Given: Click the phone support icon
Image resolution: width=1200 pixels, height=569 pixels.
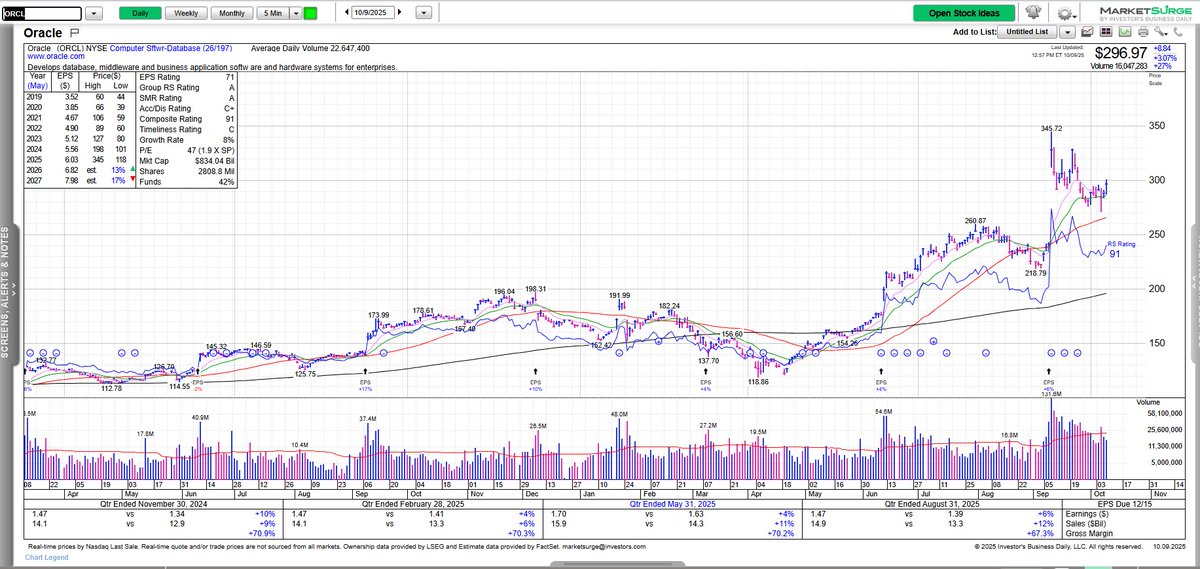Looking at the screenshot, I should 1177,32.
